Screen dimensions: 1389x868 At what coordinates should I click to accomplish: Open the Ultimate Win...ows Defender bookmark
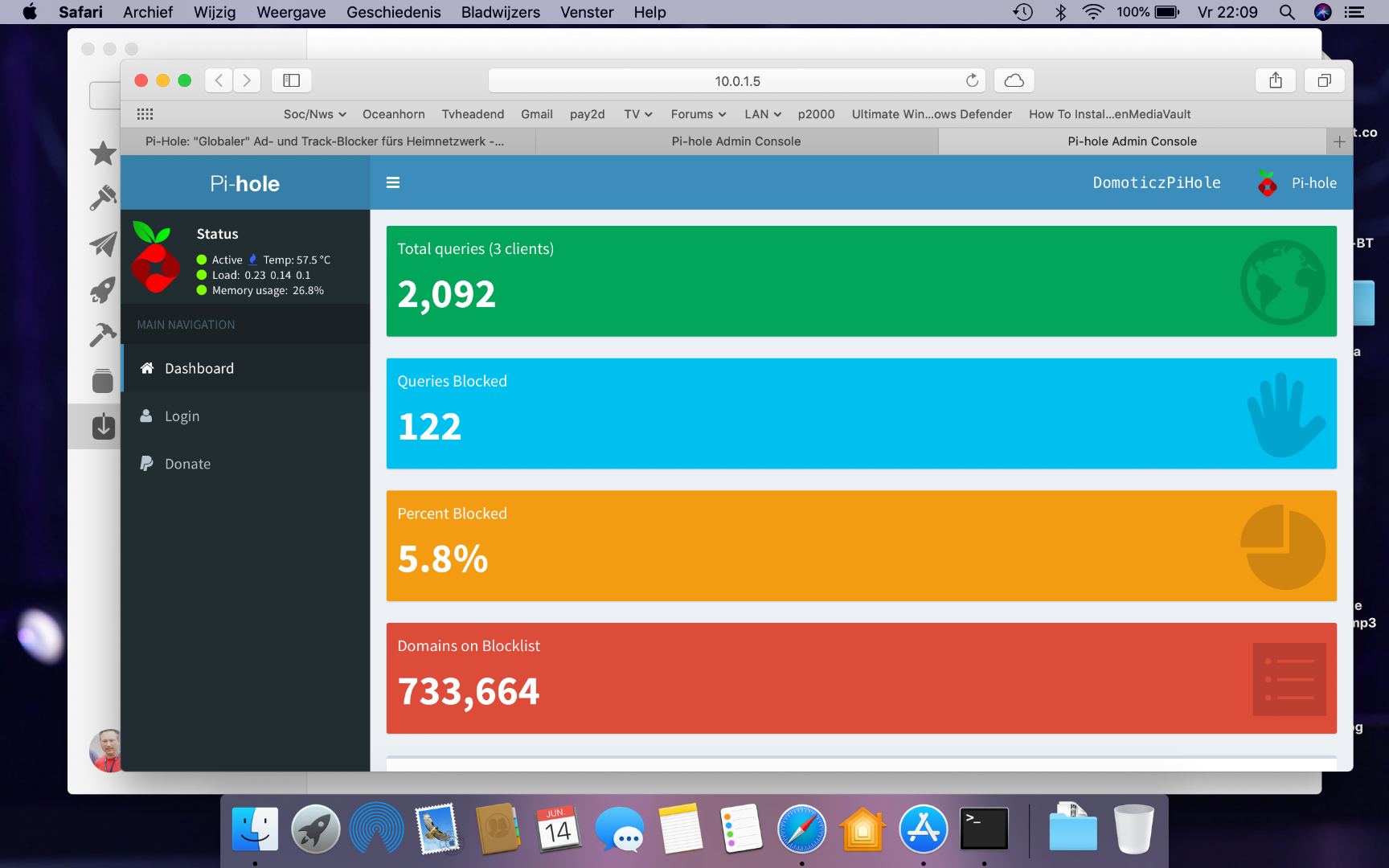[x=932, y=114]
